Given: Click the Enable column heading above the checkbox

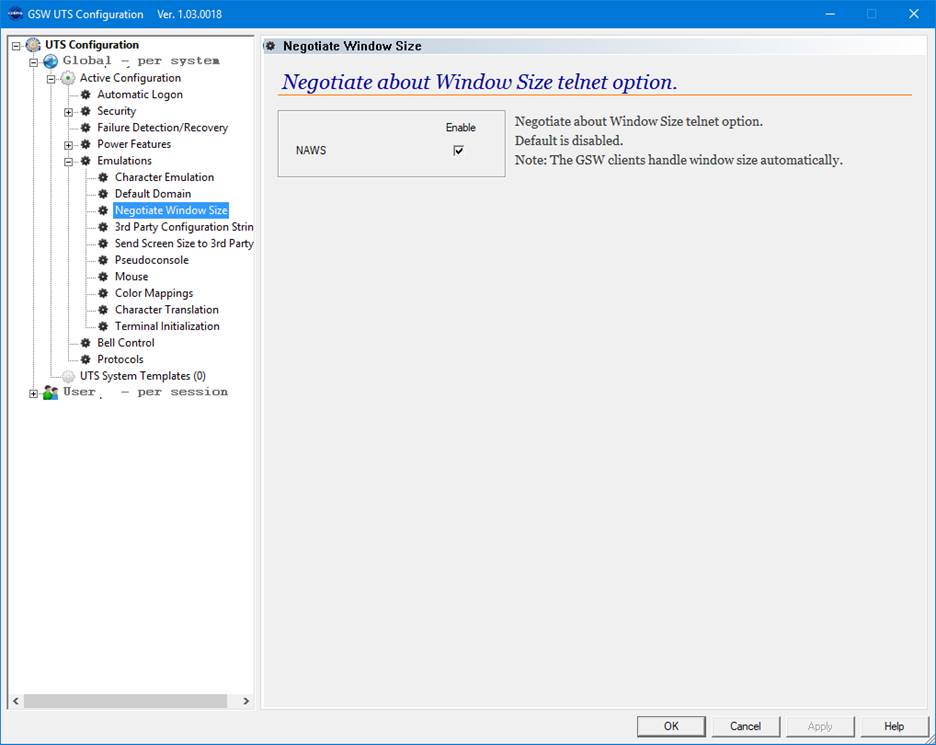Looking at the screenshot, I should click(461, 128).
